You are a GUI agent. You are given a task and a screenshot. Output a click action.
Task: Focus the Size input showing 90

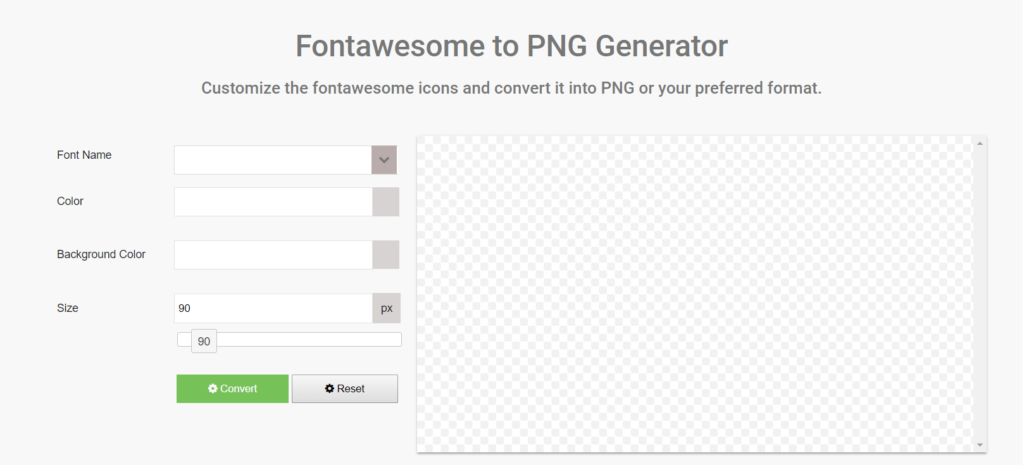pyautogui.click(x=273, y=308)
